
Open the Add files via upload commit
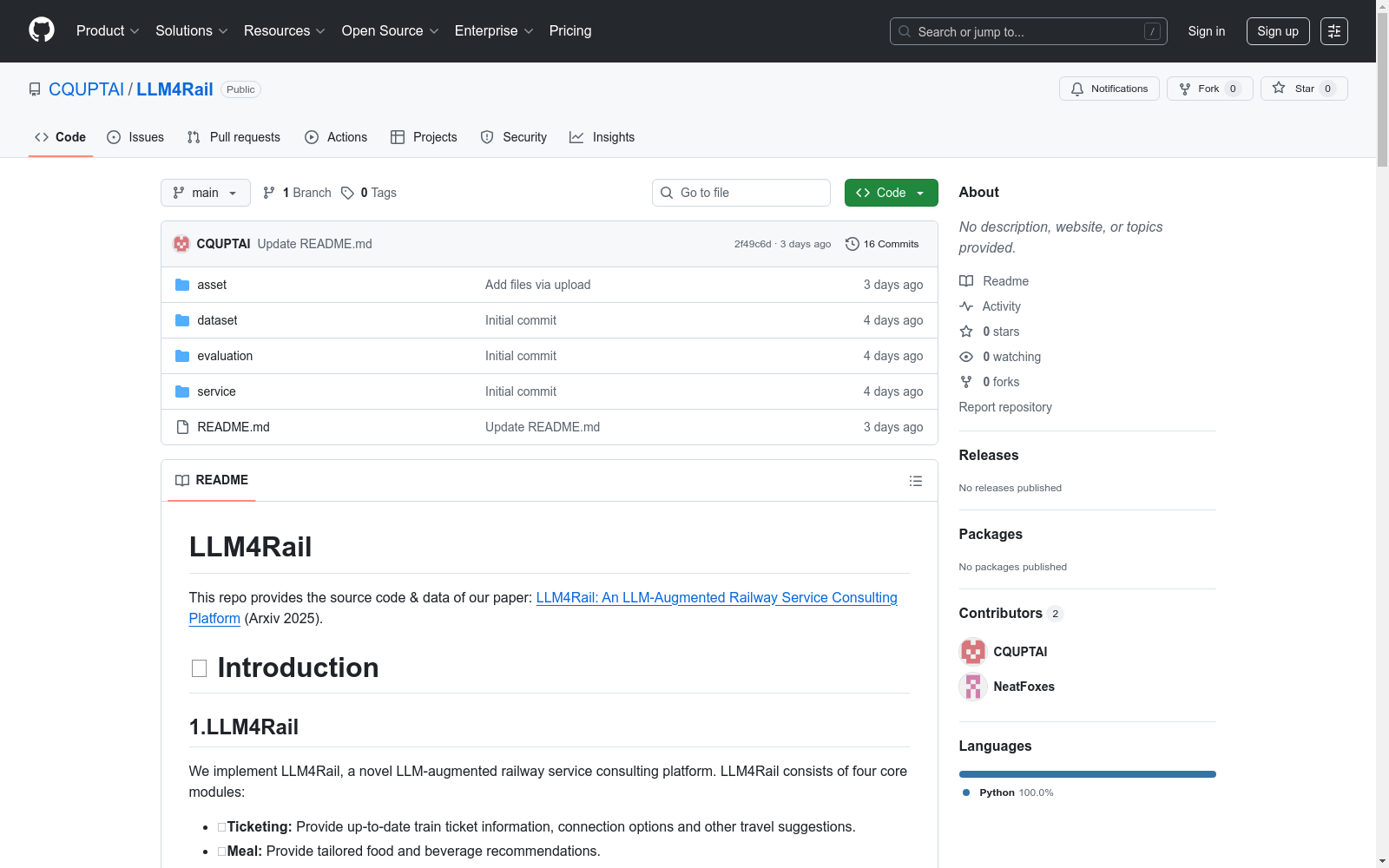pos(538,285)
